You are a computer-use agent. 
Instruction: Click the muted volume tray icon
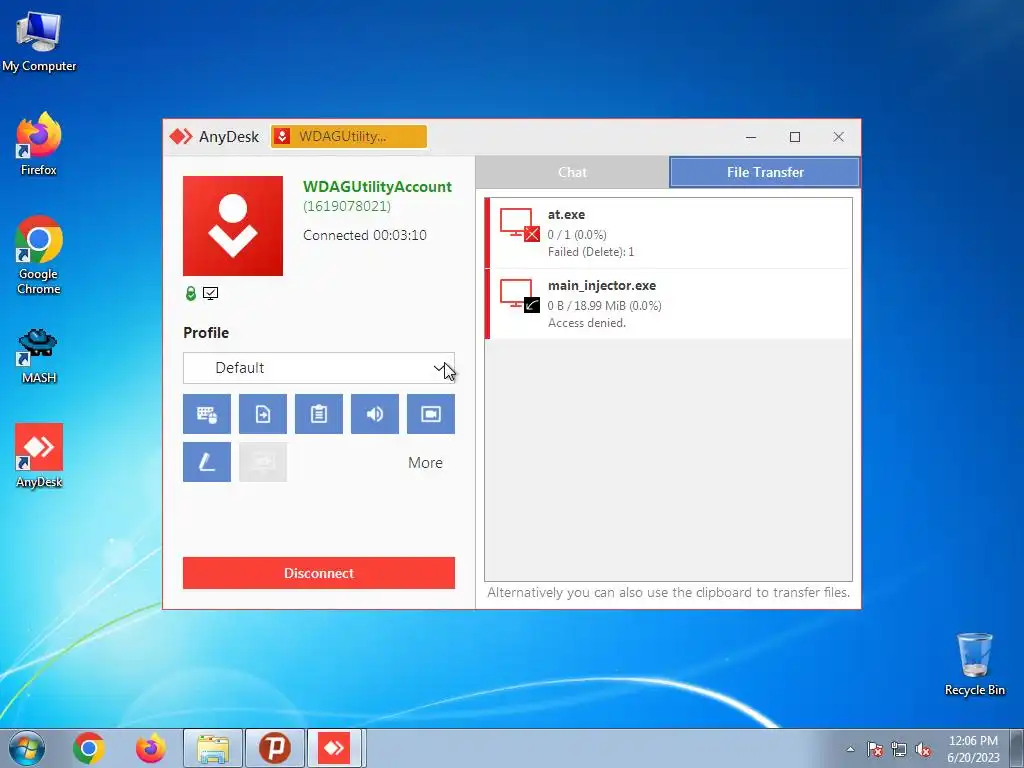(923, 749)
